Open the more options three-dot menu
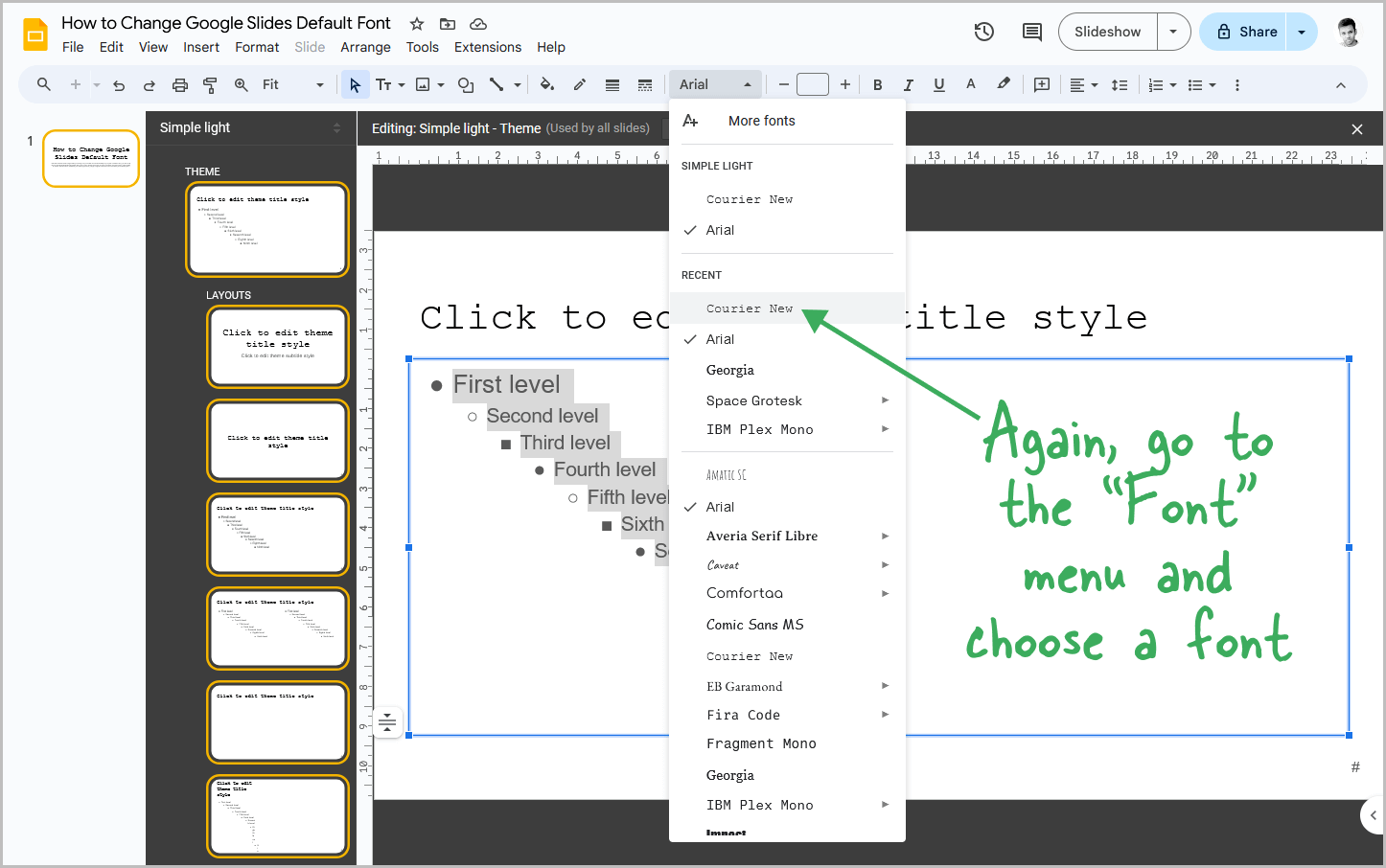Screen dimensions: 1386x868 point(1237,85)
